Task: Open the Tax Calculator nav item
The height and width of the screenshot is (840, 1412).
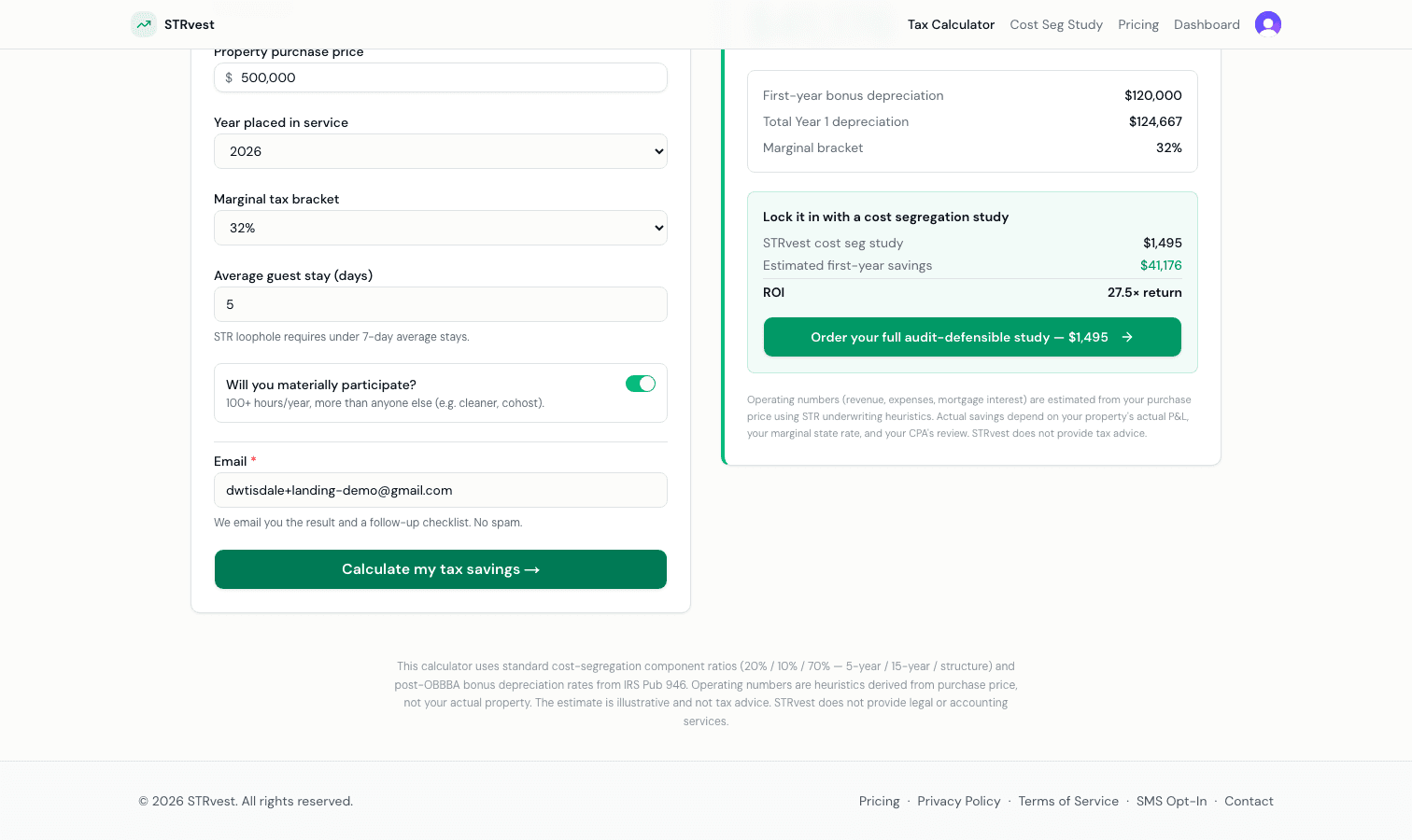Action: click(x=951, y=24)
